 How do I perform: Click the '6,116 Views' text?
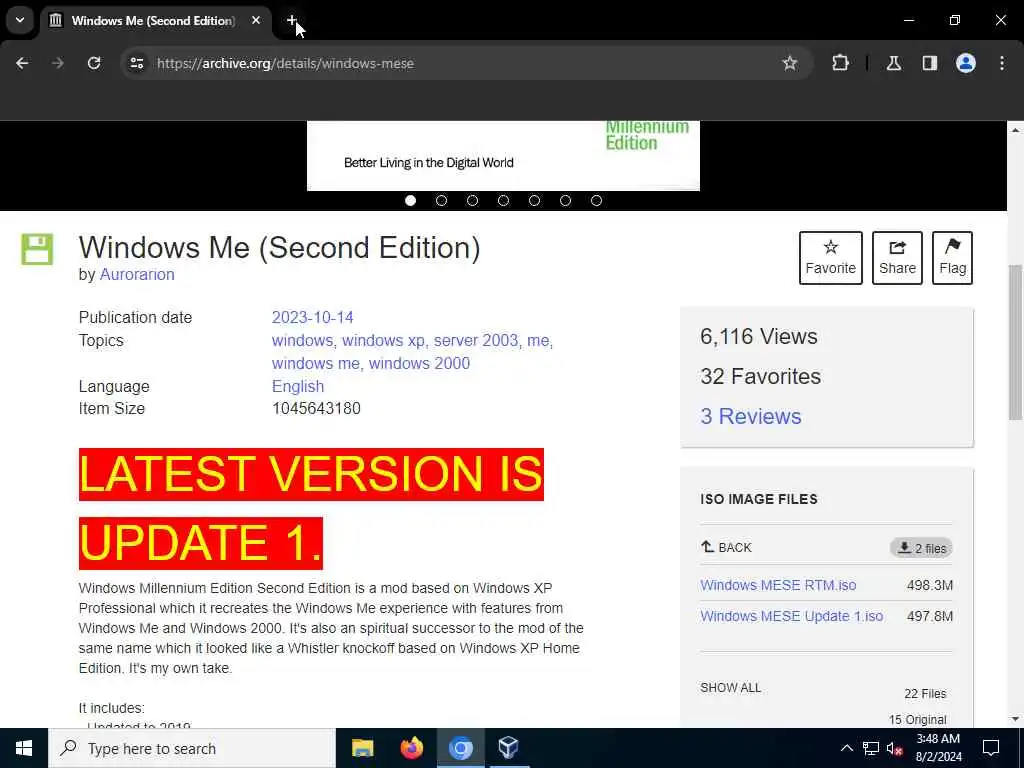[x=759, y=336]
